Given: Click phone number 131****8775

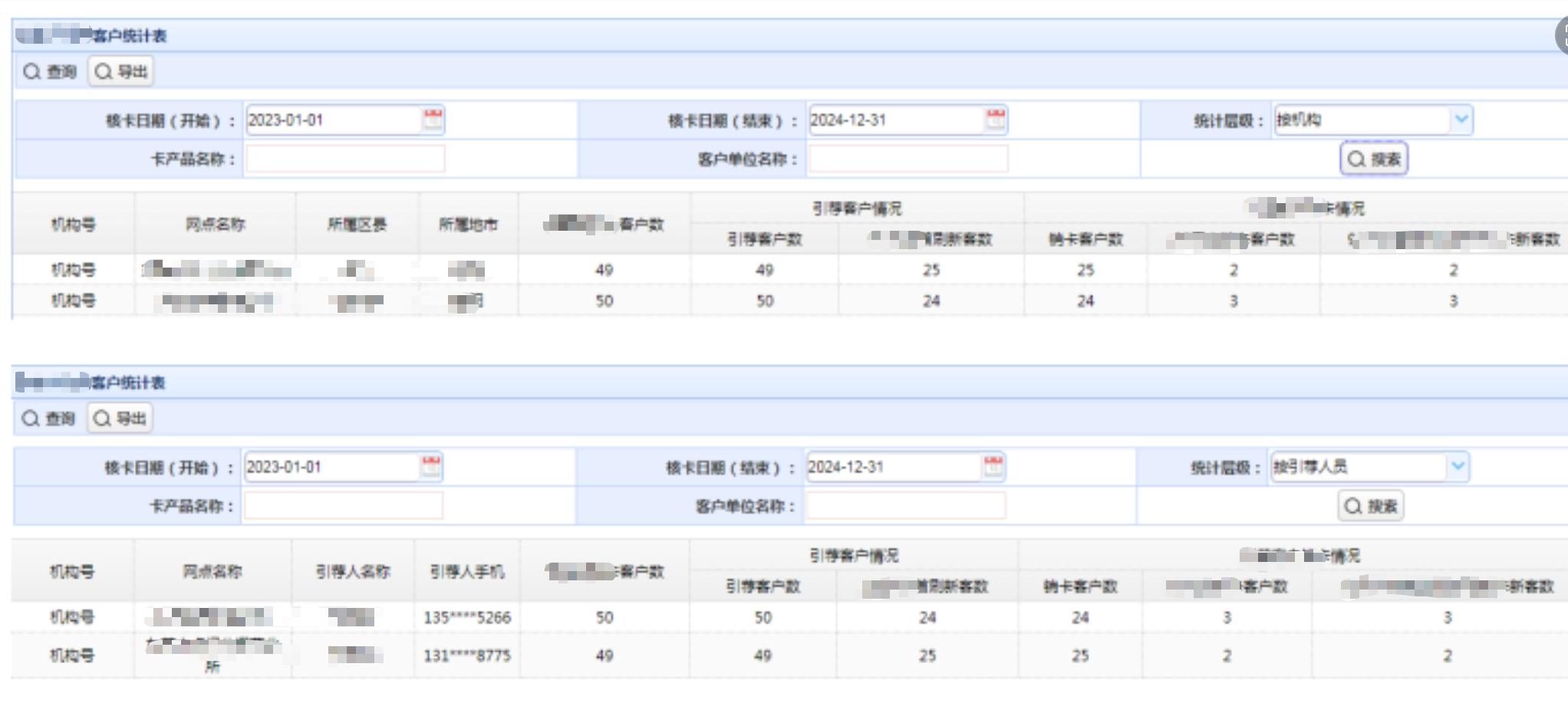Looking at the screenshot, I should click(467, 655).
